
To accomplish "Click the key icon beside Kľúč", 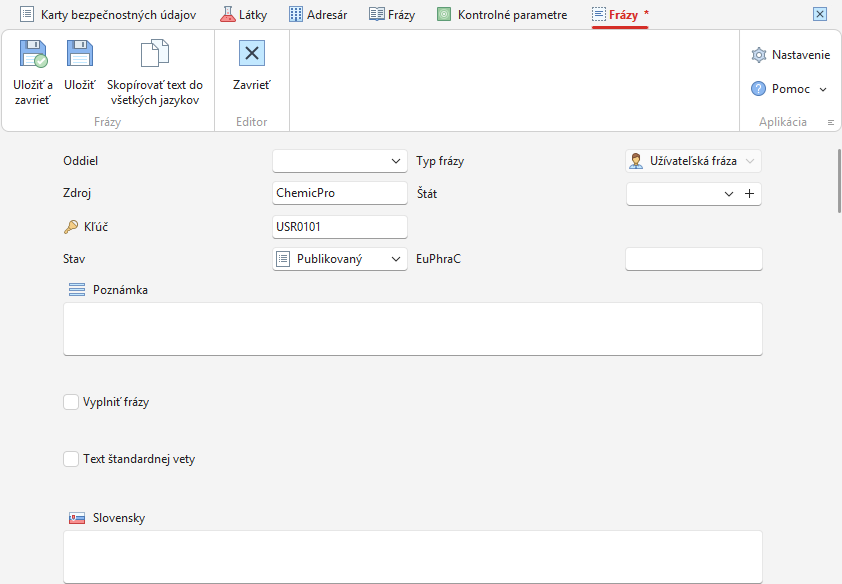I will point(71,227).
